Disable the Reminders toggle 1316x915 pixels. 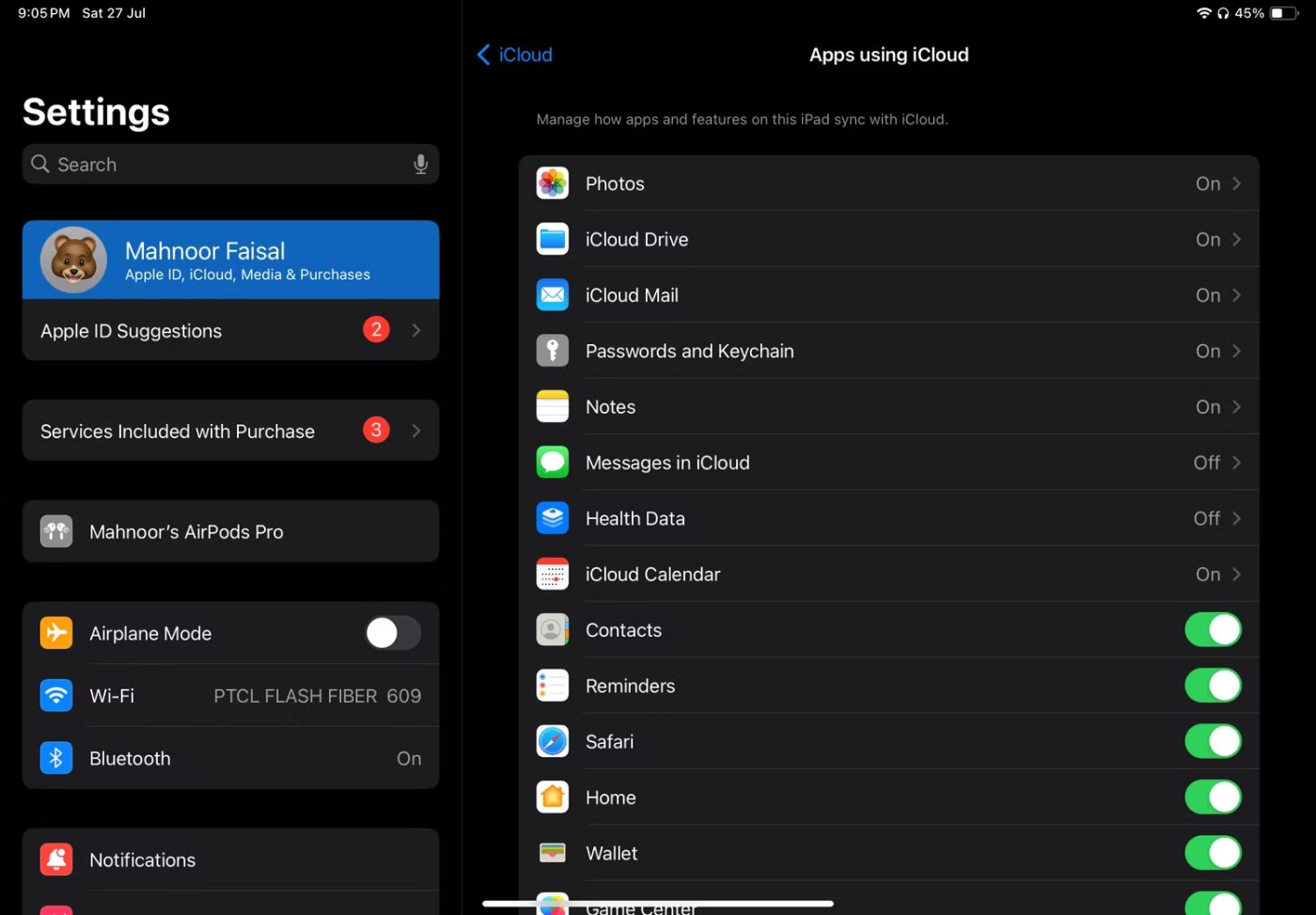click(x=1212, y=686)
